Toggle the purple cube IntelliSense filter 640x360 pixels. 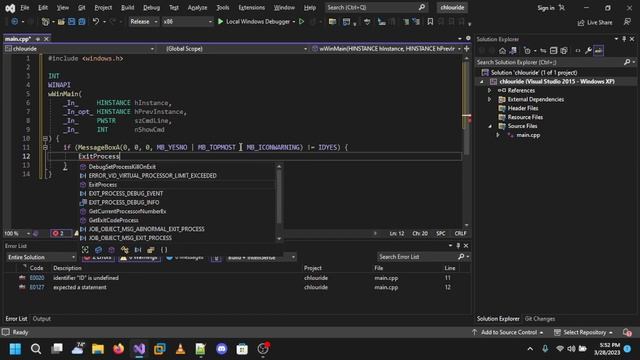pos(111,249)
